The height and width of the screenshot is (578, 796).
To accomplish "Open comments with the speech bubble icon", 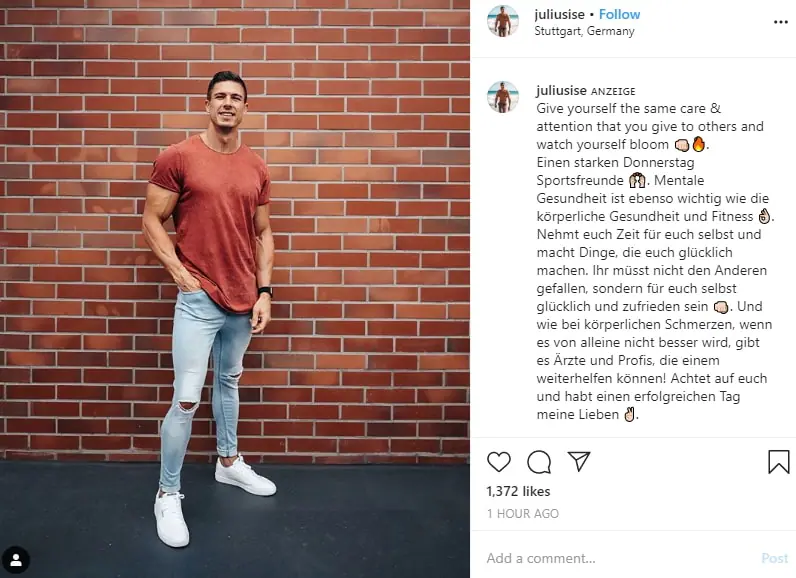I will (539, 462).
